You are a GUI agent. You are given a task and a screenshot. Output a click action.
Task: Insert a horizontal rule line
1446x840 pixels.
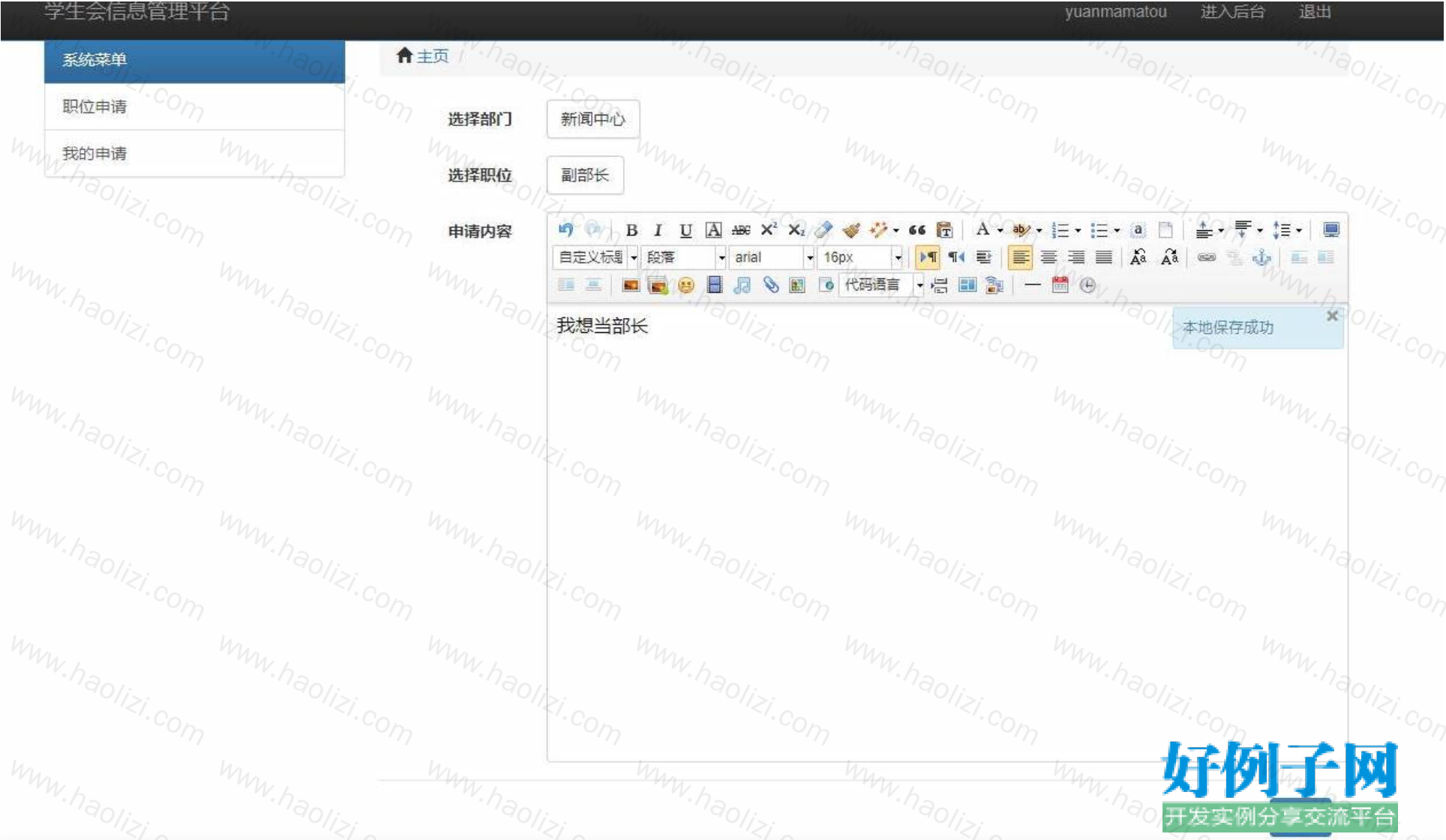[x=1032, y=285]
